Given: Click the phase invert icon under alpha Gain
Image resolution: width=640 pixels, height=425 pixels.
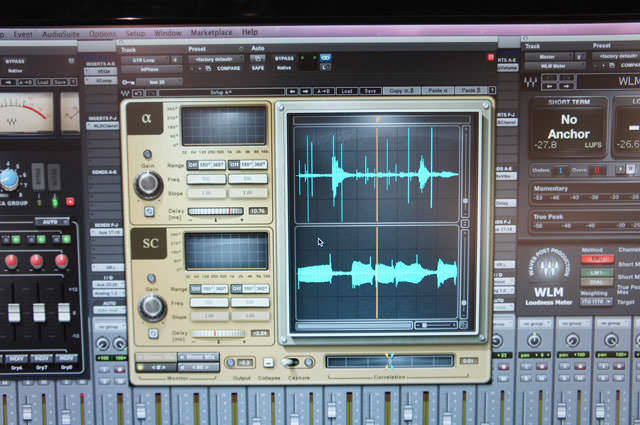Looking at the screenshot, I should pyautogui.click(x=149, y=212).
